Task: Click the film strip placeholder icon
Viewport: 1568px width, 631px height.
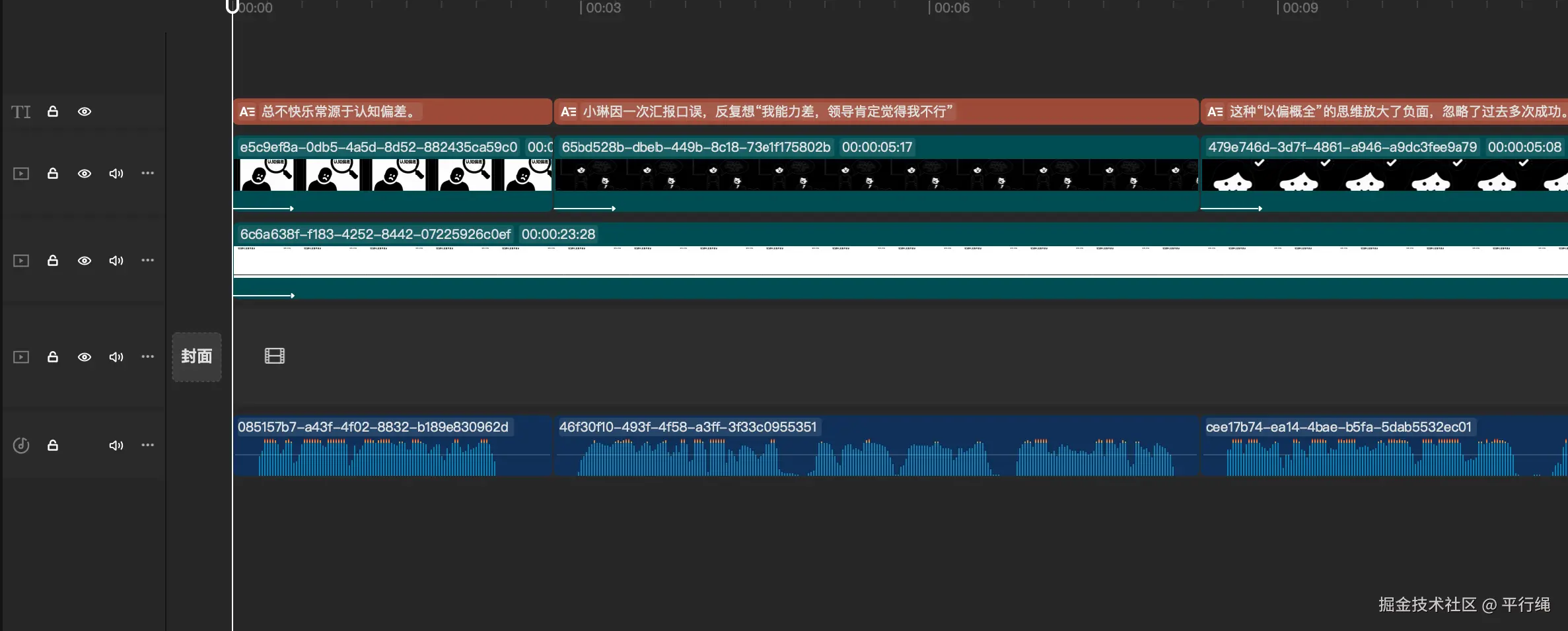Action: [x=275, y=356]
